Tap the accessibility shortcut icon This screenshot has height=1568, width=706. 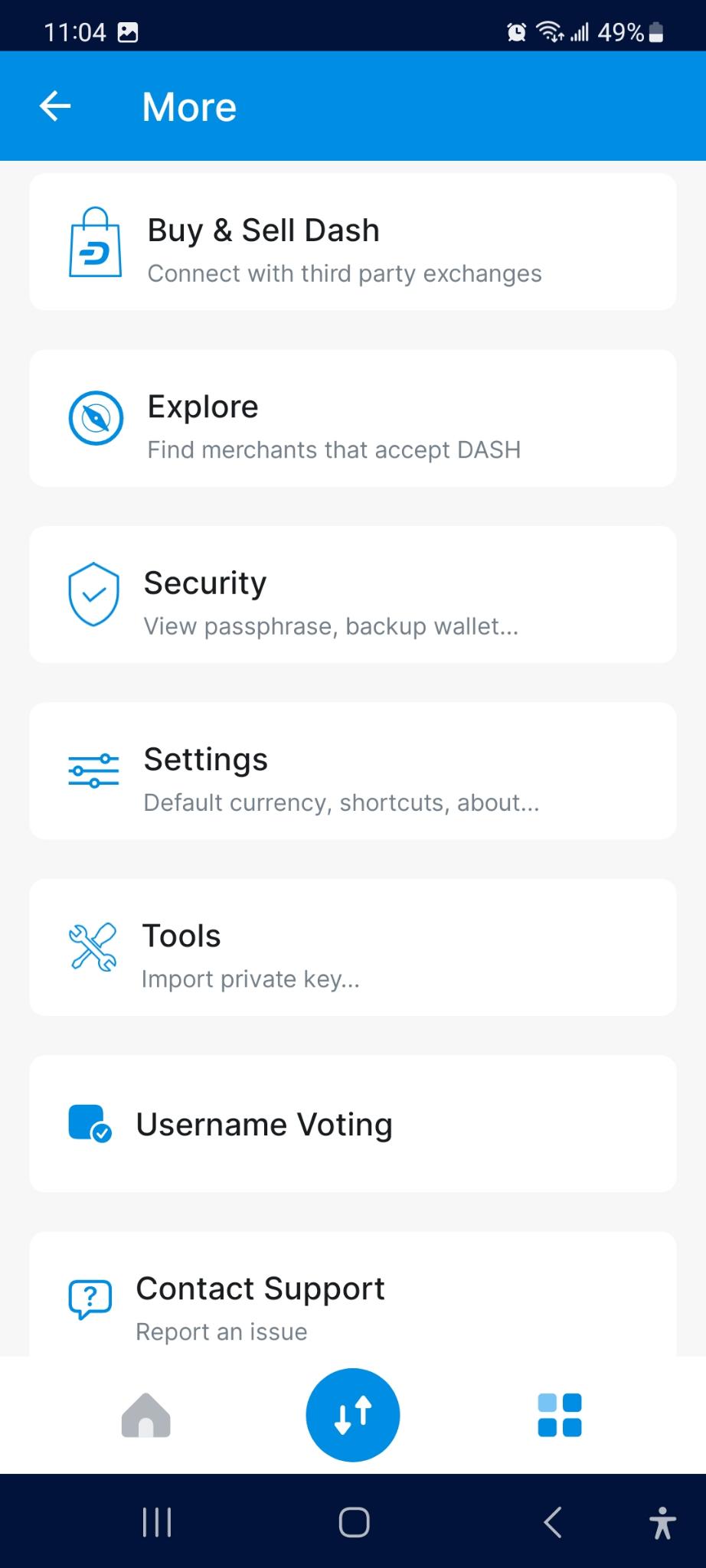tap(662, 1522)
